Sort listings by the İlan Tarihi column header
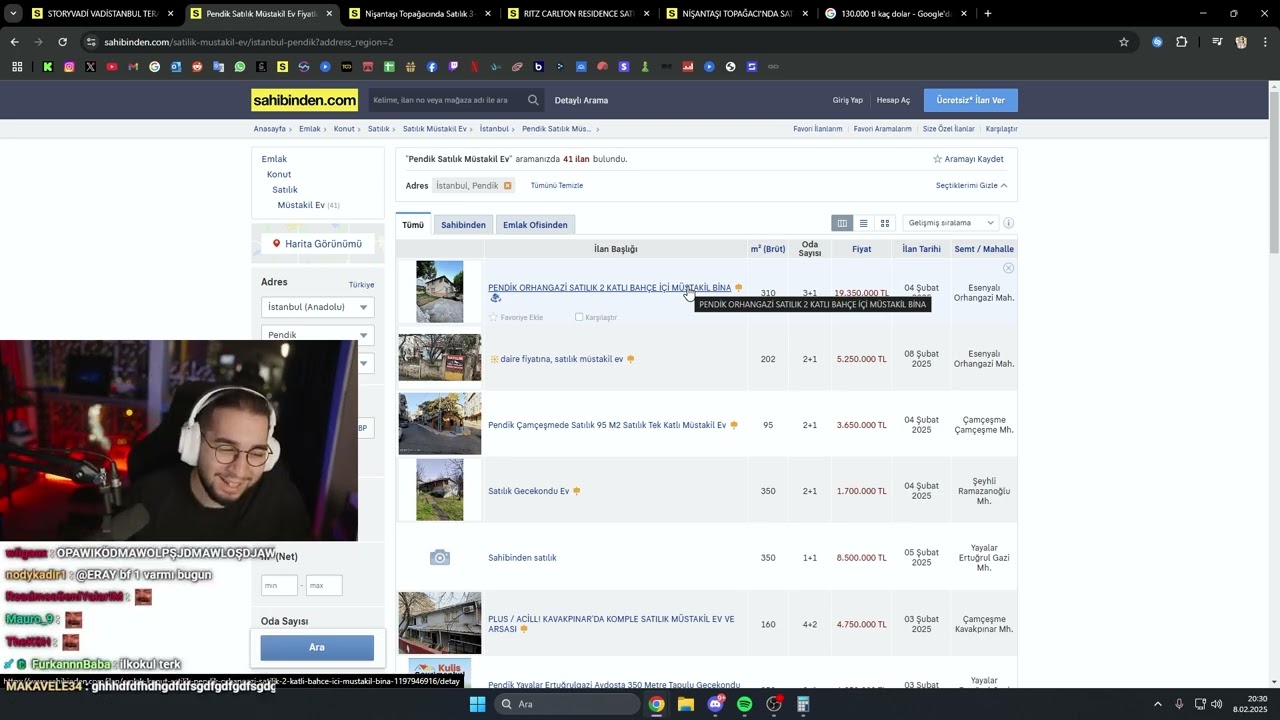The image size is (1280, 720). pyautogui.click(x=921, y=249)
